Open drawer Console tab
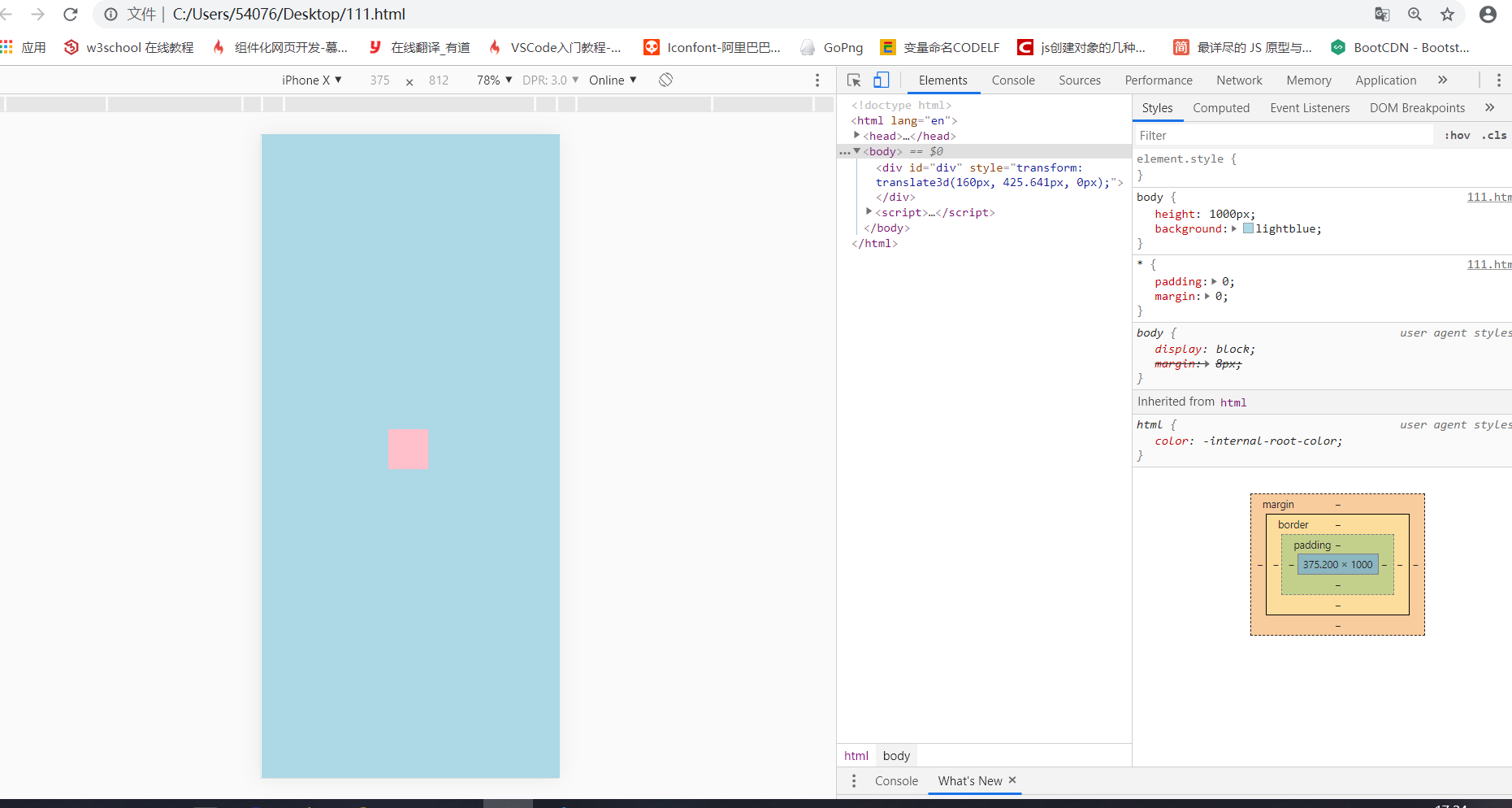 (896, 781)
